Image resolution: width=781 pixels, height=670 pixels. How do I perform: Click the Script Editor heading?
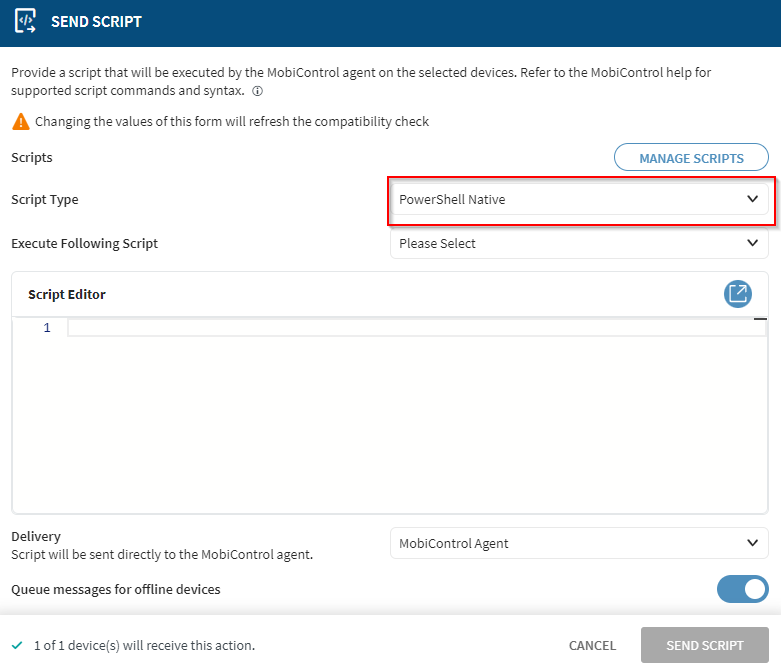point(67,294)
